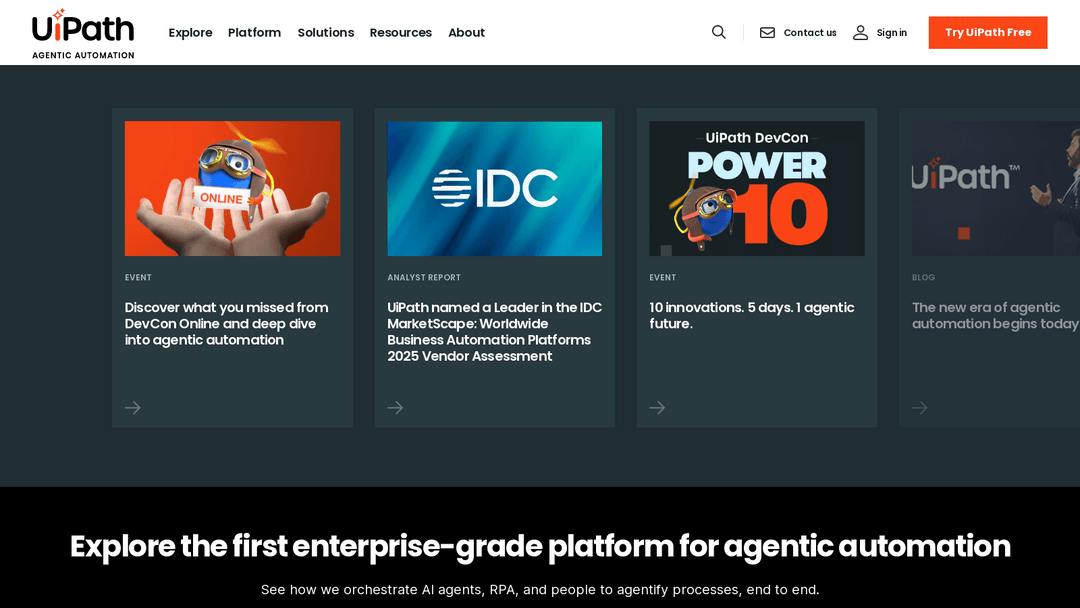Click the user profile icon beside Sign in
The width and height of the screenshot is (1080, 608).
[860, 33]
